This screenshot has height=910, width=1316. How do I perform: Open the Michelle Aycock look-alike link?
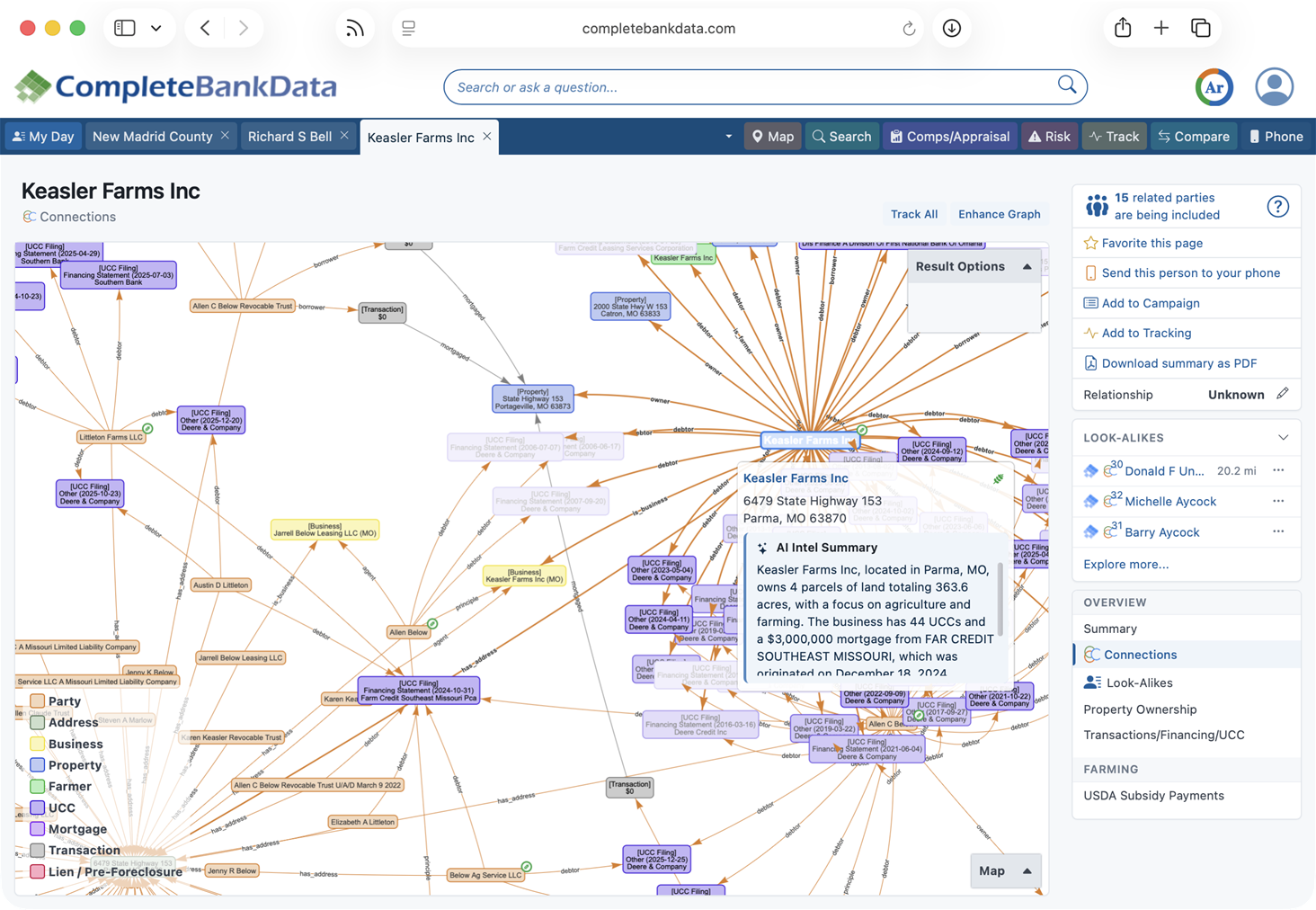[1170, 502]
